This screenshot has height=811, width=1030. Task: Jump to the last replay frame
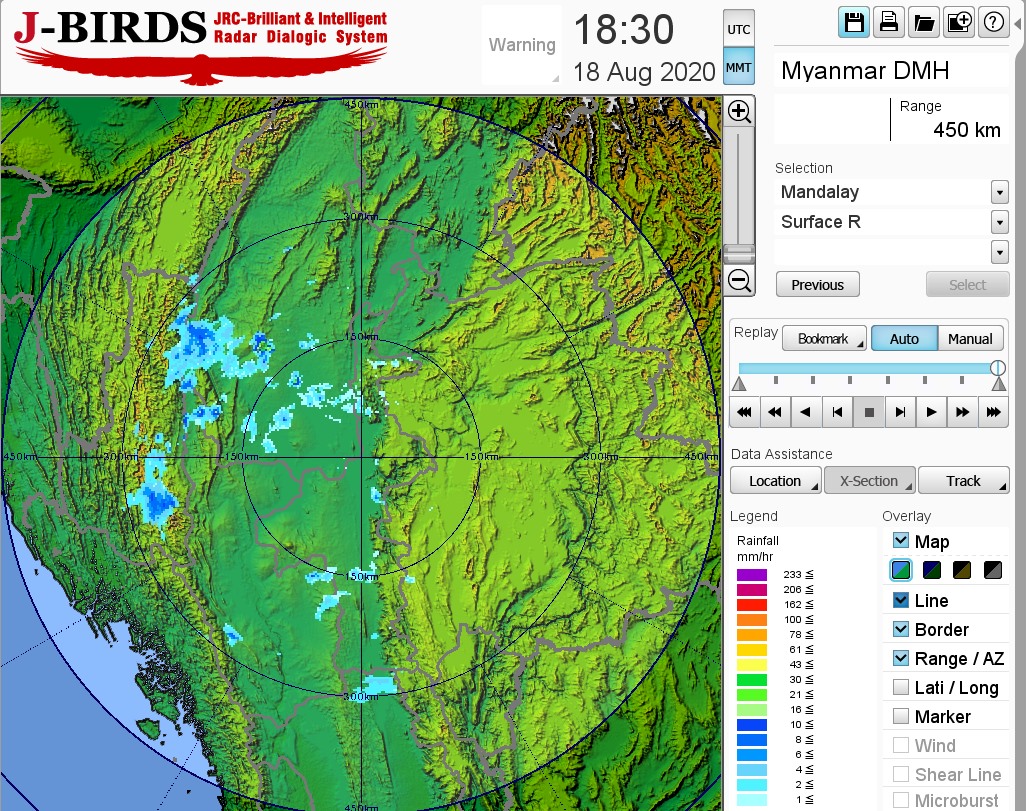coord(992,412)
